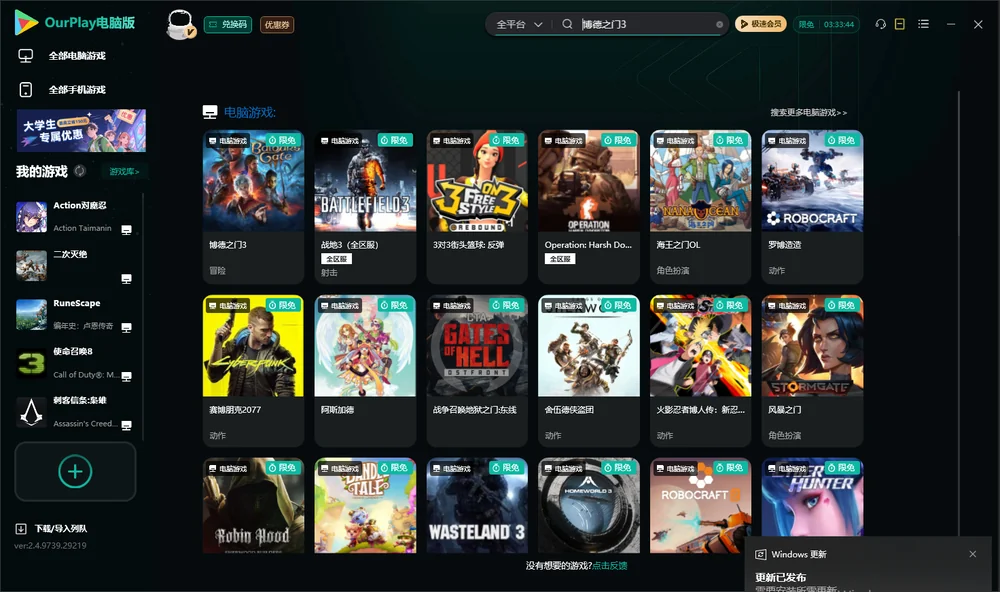Open 下载/导入列队 download queue
The image size is (1000, 592).
(x=61, y=528)
